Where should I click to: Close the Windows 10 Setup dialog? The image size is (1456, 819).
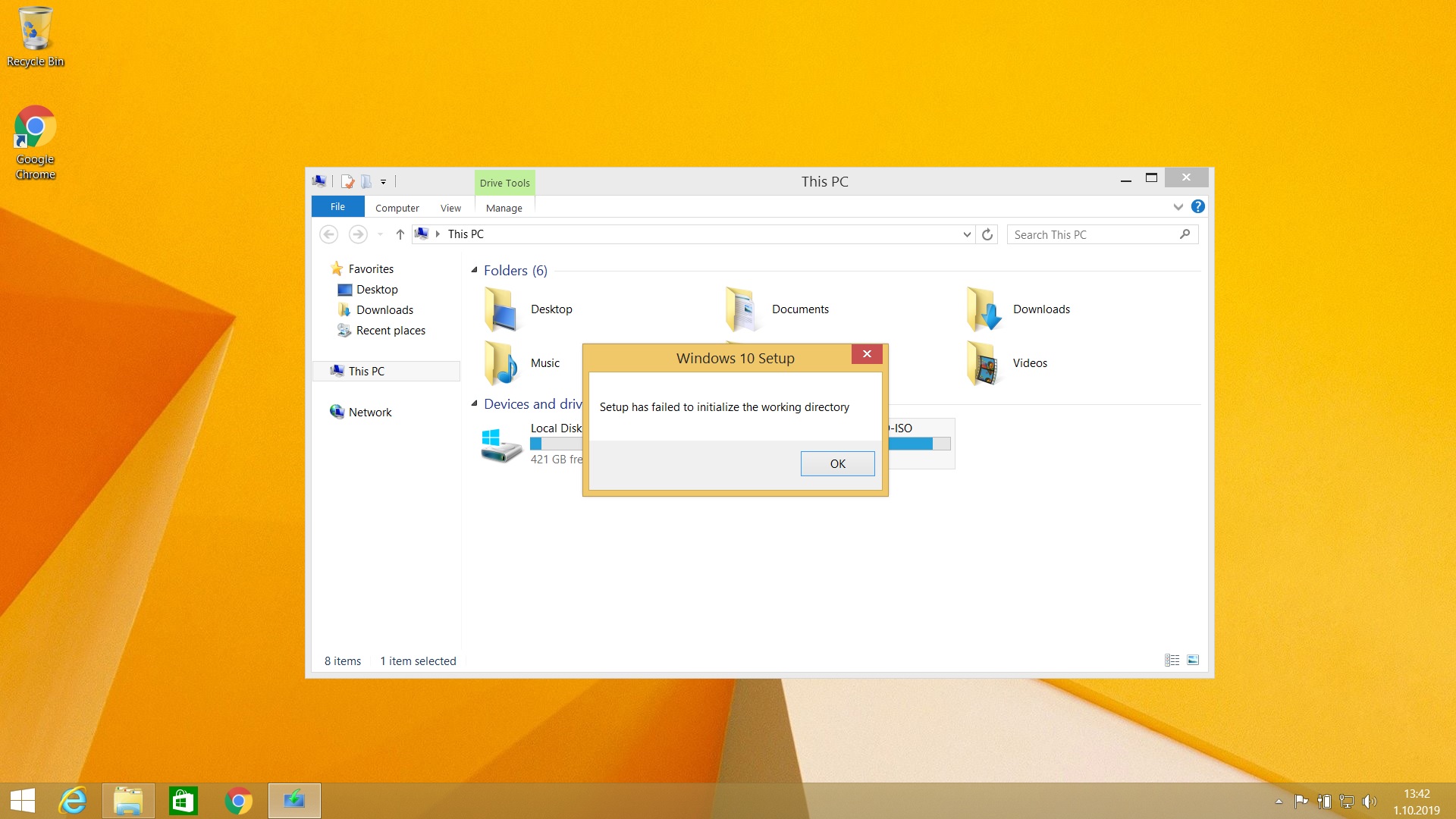tap(867, 354)
